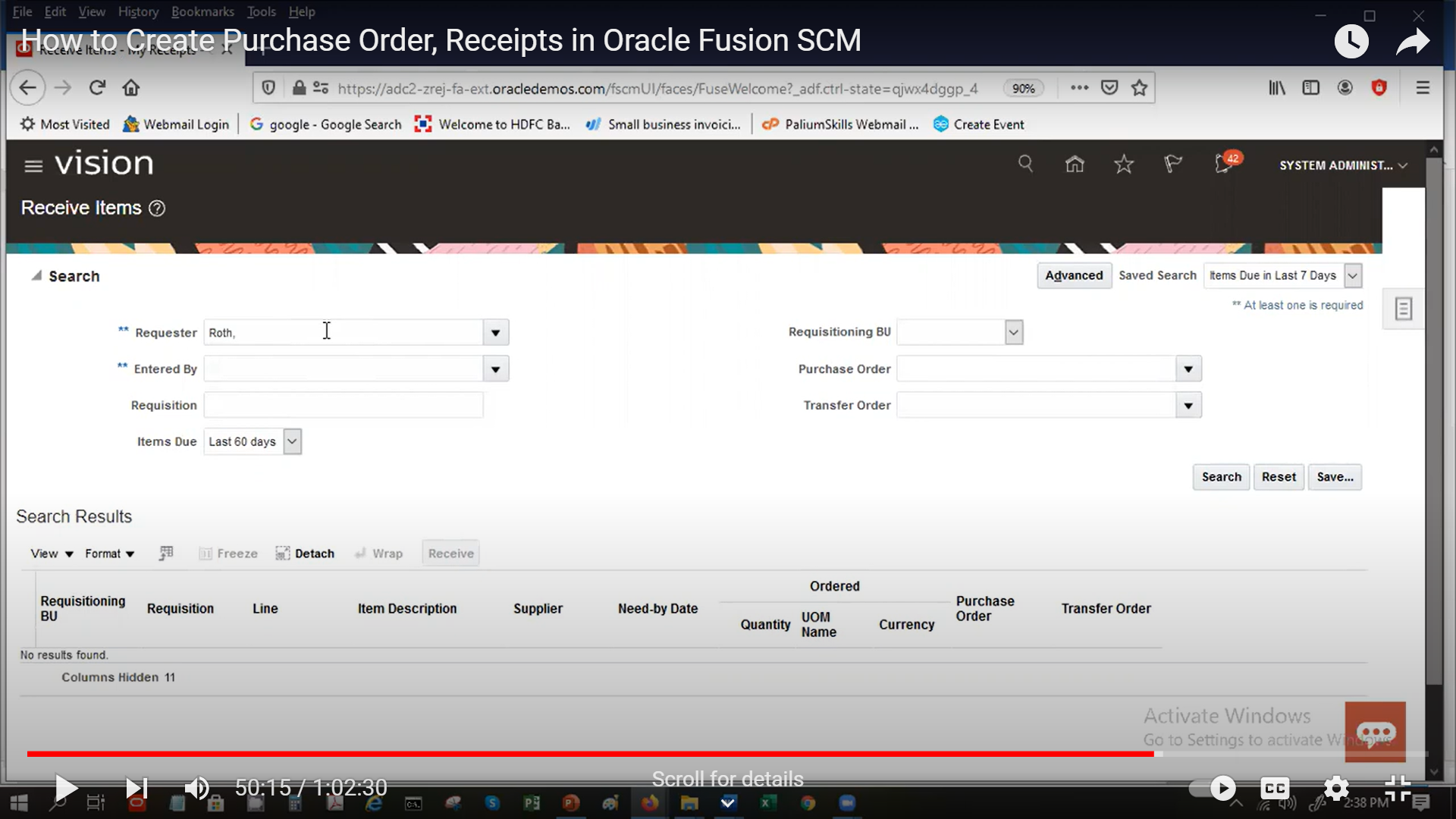The width and height of the screenshot is (1456, 819).
Task: Open the favorites star icon in header
Action: click(x=1124, y=164)
